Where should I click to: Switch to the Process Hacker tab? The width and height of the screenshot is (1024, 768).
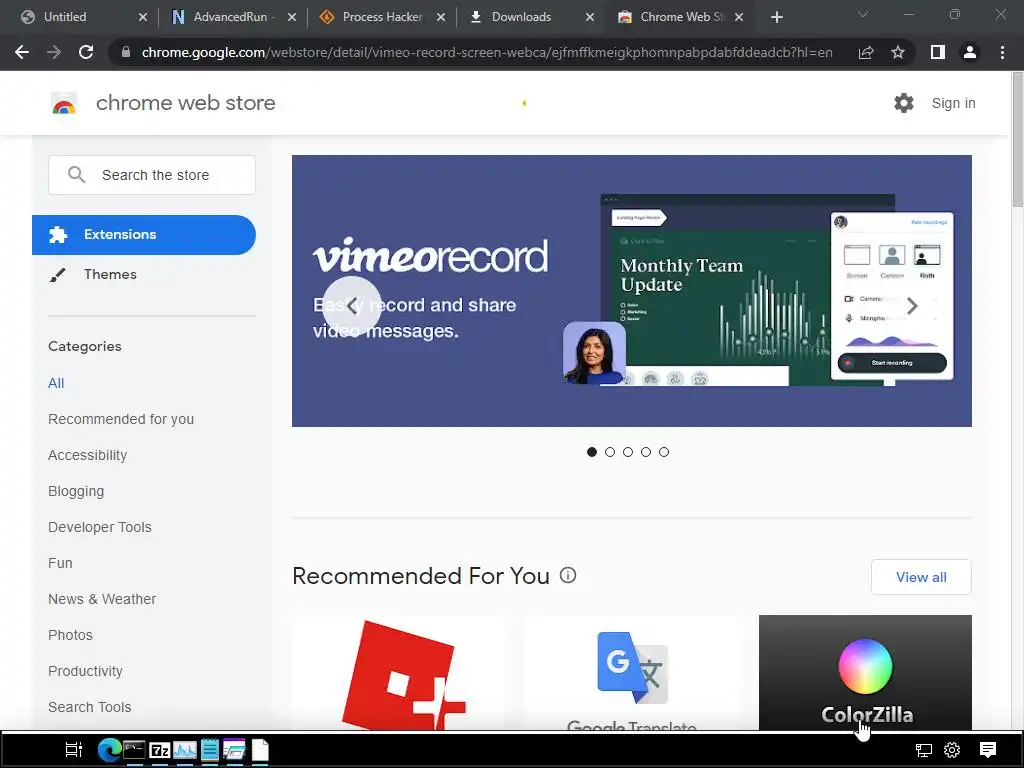pos(383,17)
